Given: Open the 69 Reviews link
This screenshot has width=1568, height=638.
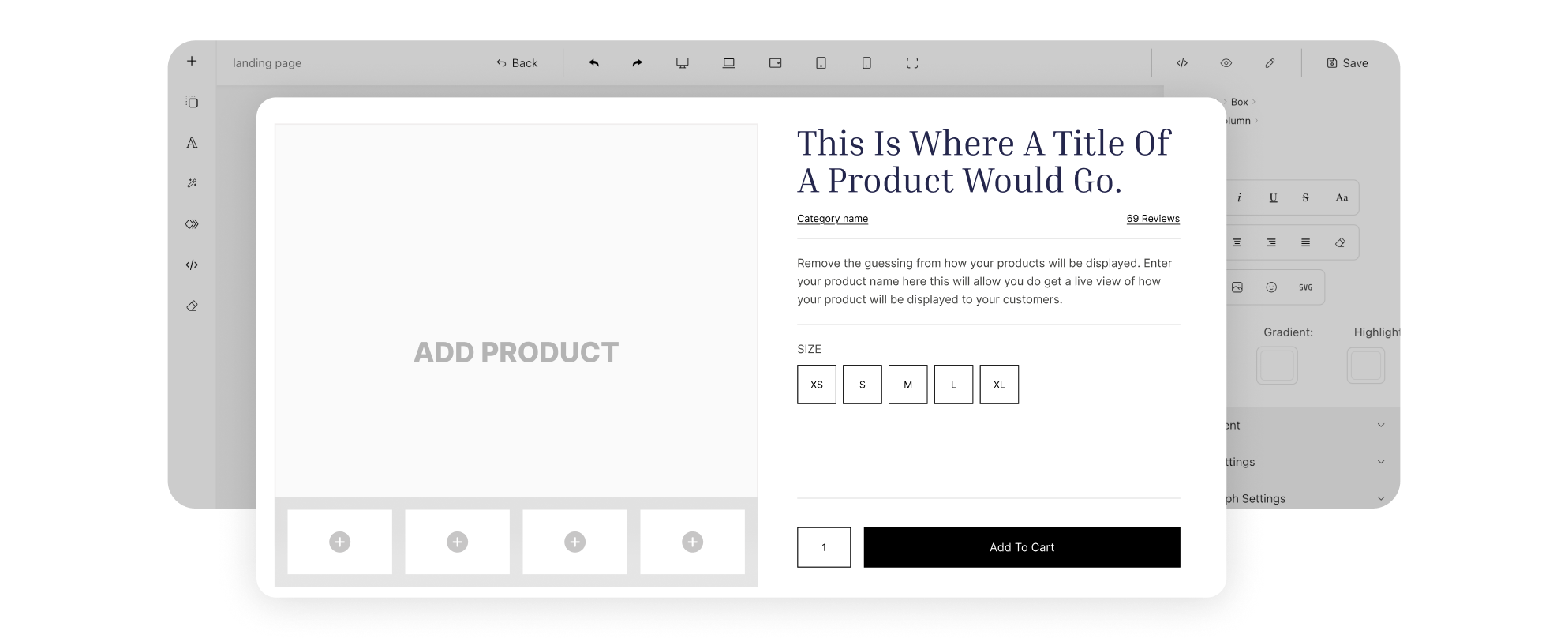Looking at the screenshot, I should pyautogui.click(x=1152, y=219).
